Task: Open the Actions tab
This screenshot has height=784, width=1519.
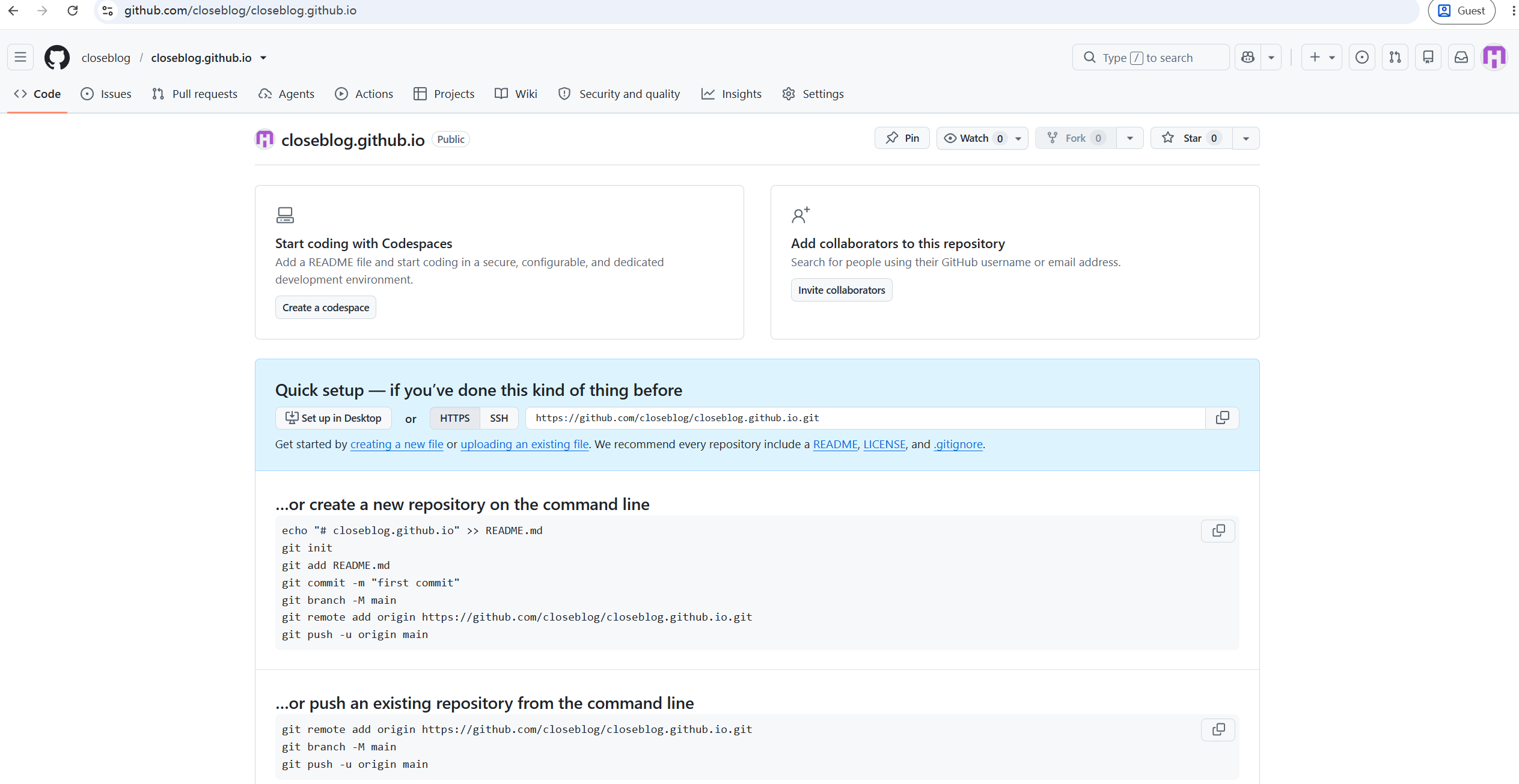Action: tap(364, 94)
